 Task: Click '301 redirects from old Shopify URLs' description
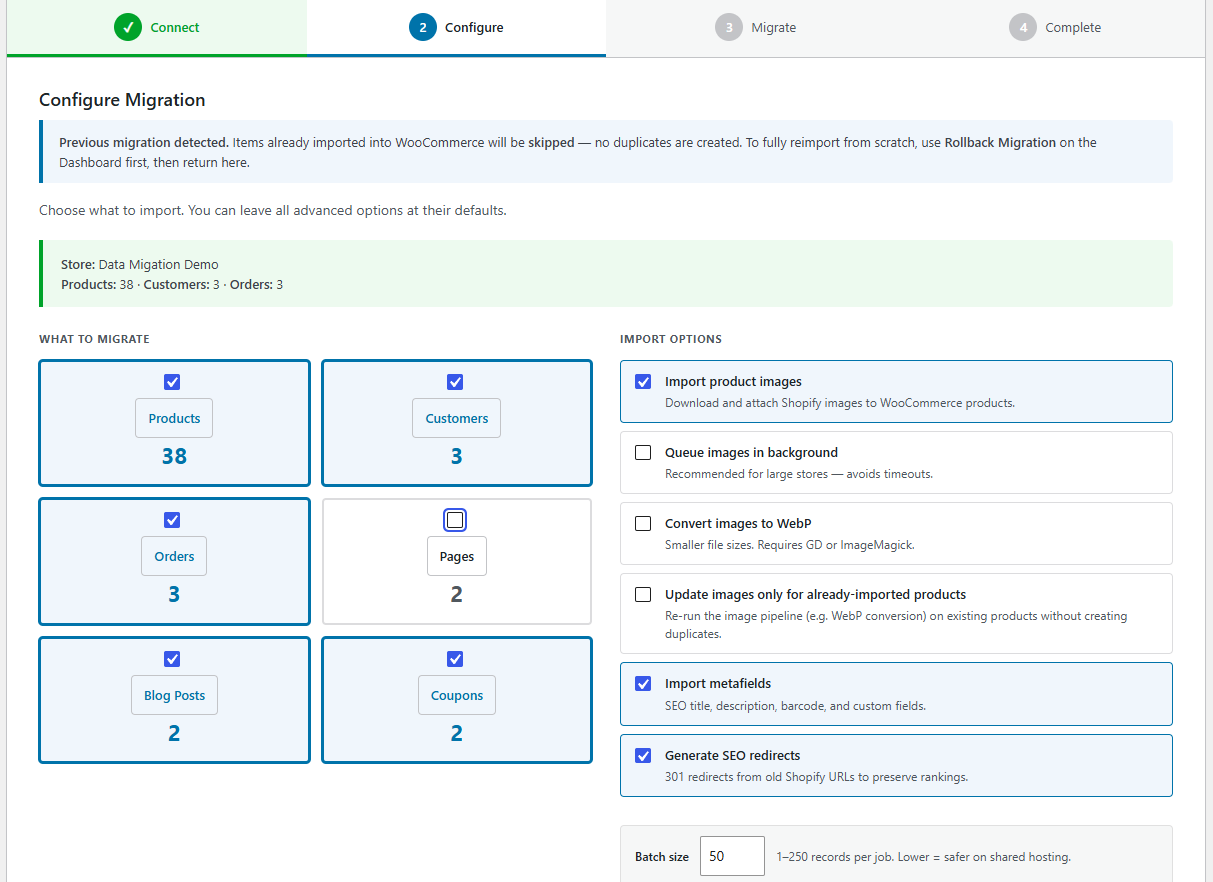click(817, 777)
